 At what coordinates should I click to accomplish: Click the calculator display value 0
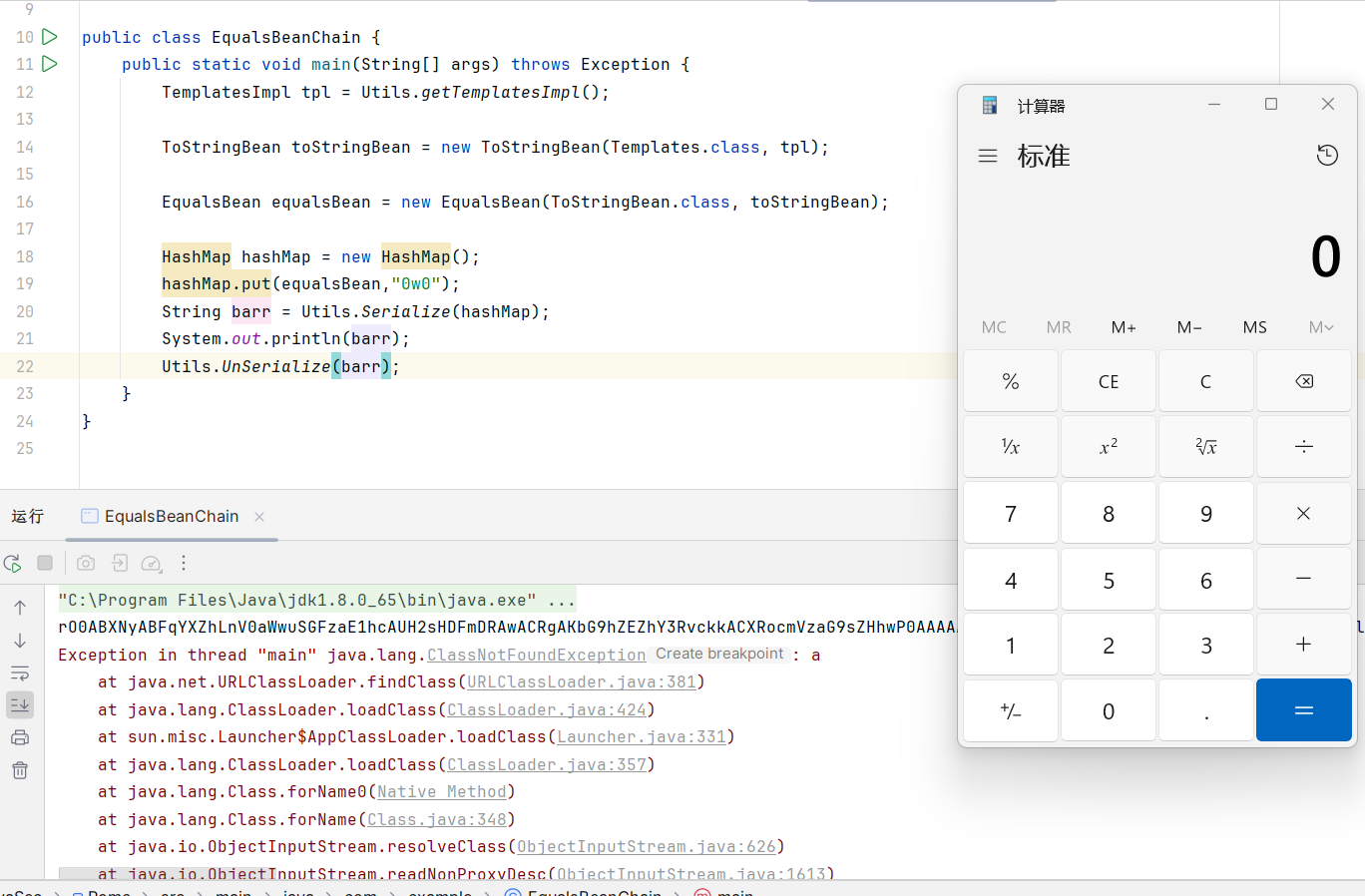[x=1325, y=256]
